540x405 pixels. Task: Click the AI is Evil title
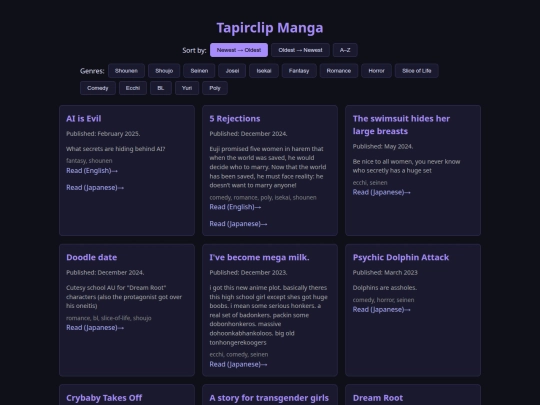[x=84, y=118]
